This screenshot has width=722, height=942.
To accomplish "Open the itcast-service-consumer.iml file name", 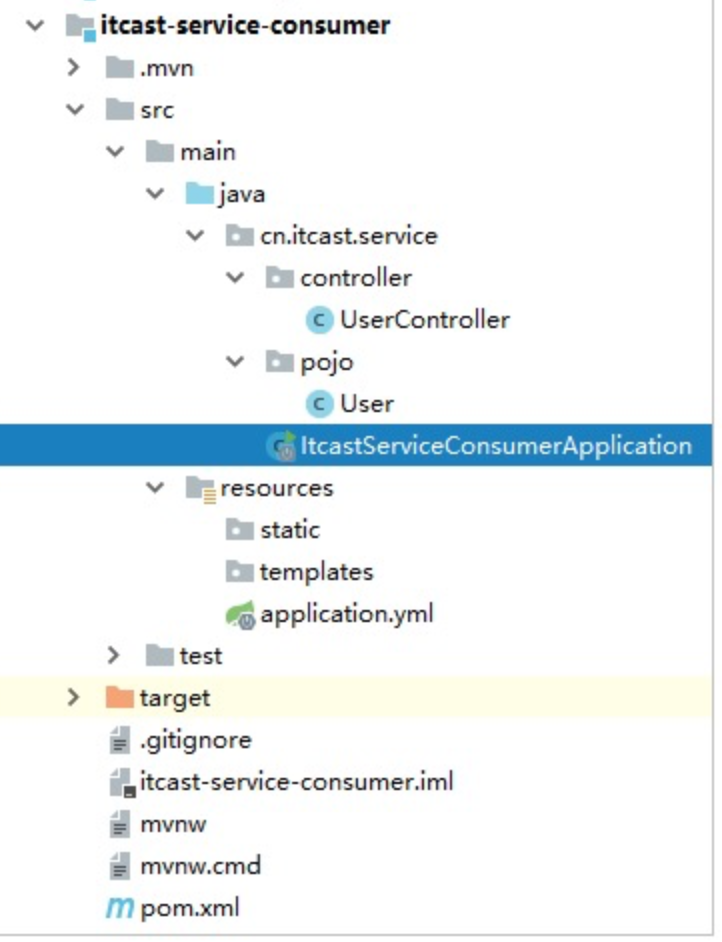I will tap(296, 782).
